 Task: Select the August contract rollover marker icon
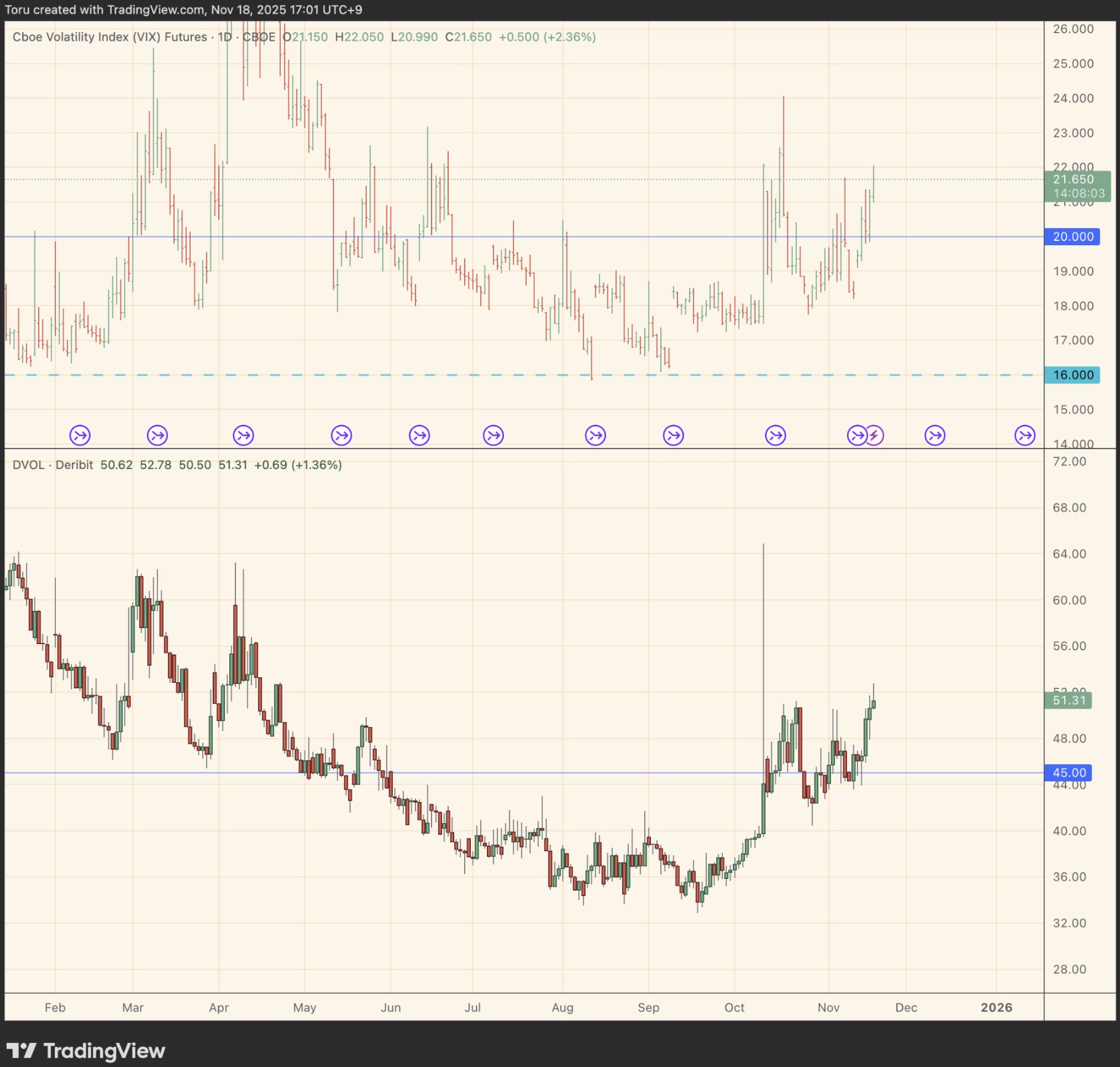(595, 436)
